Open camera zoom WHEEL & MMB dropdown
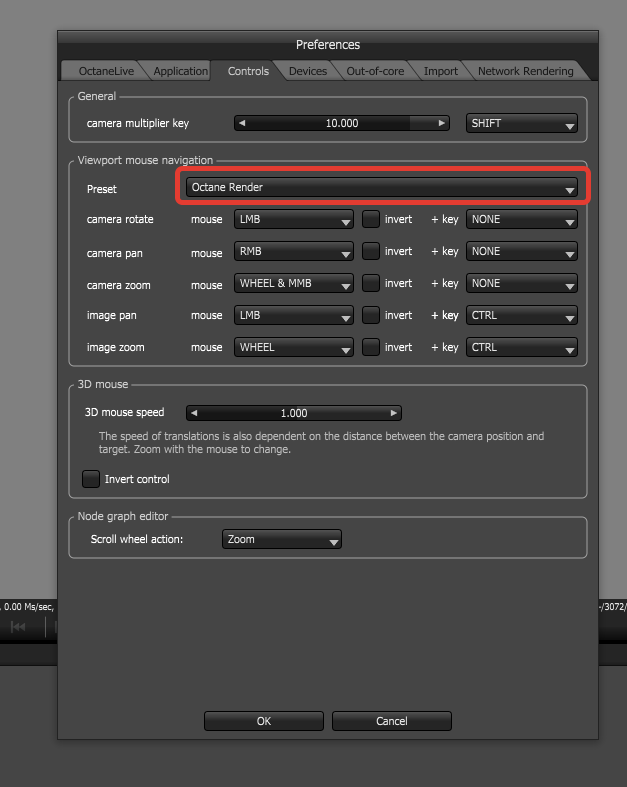Image resolution: width=627 pixels, height=787 pixels. click(294, 284)
